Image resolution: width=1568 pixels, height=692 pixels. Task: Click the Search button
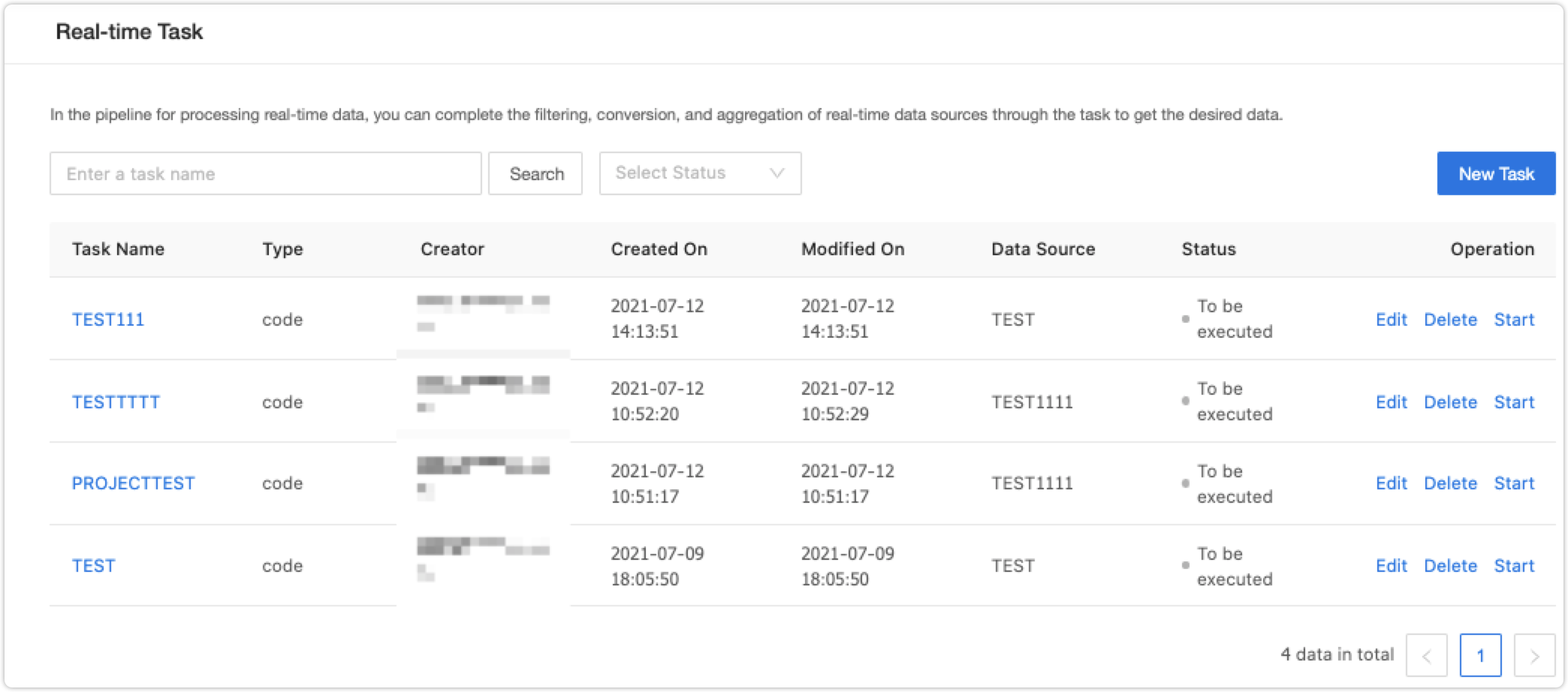point(535,173)
